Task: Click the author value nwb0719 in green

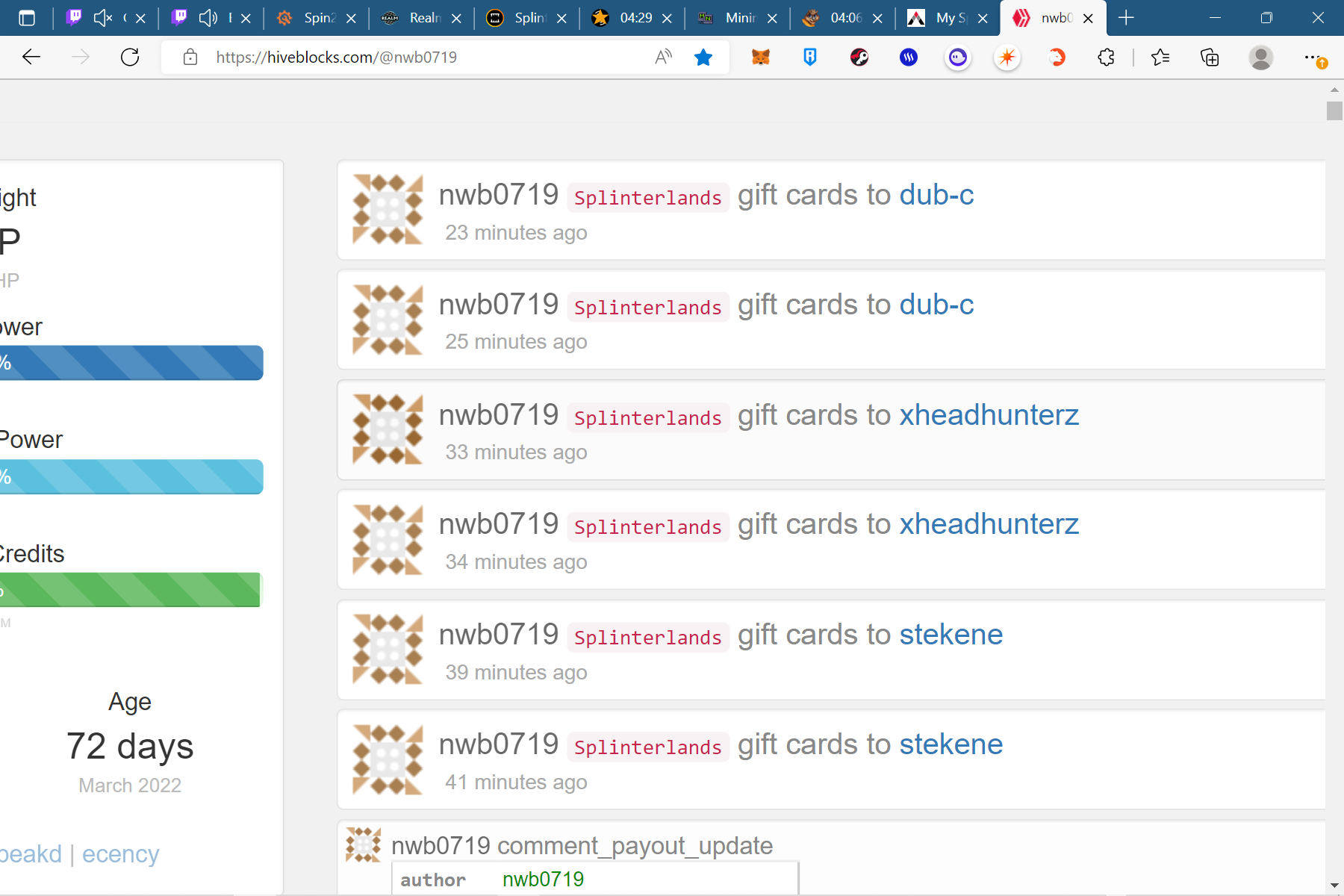Action: point(544,880)
